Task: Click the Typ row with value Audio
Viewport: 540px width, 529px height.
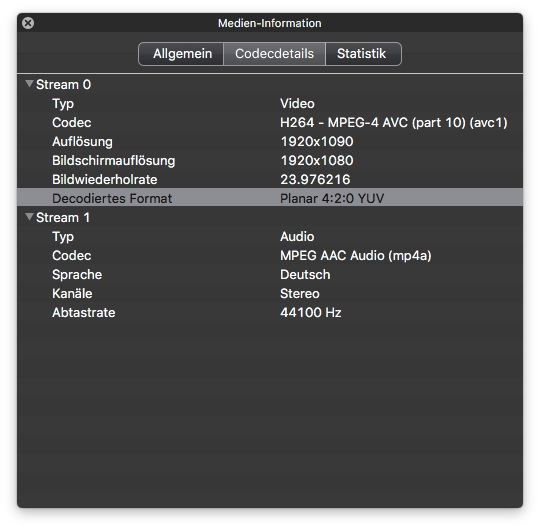Action: tap(270, 237)
